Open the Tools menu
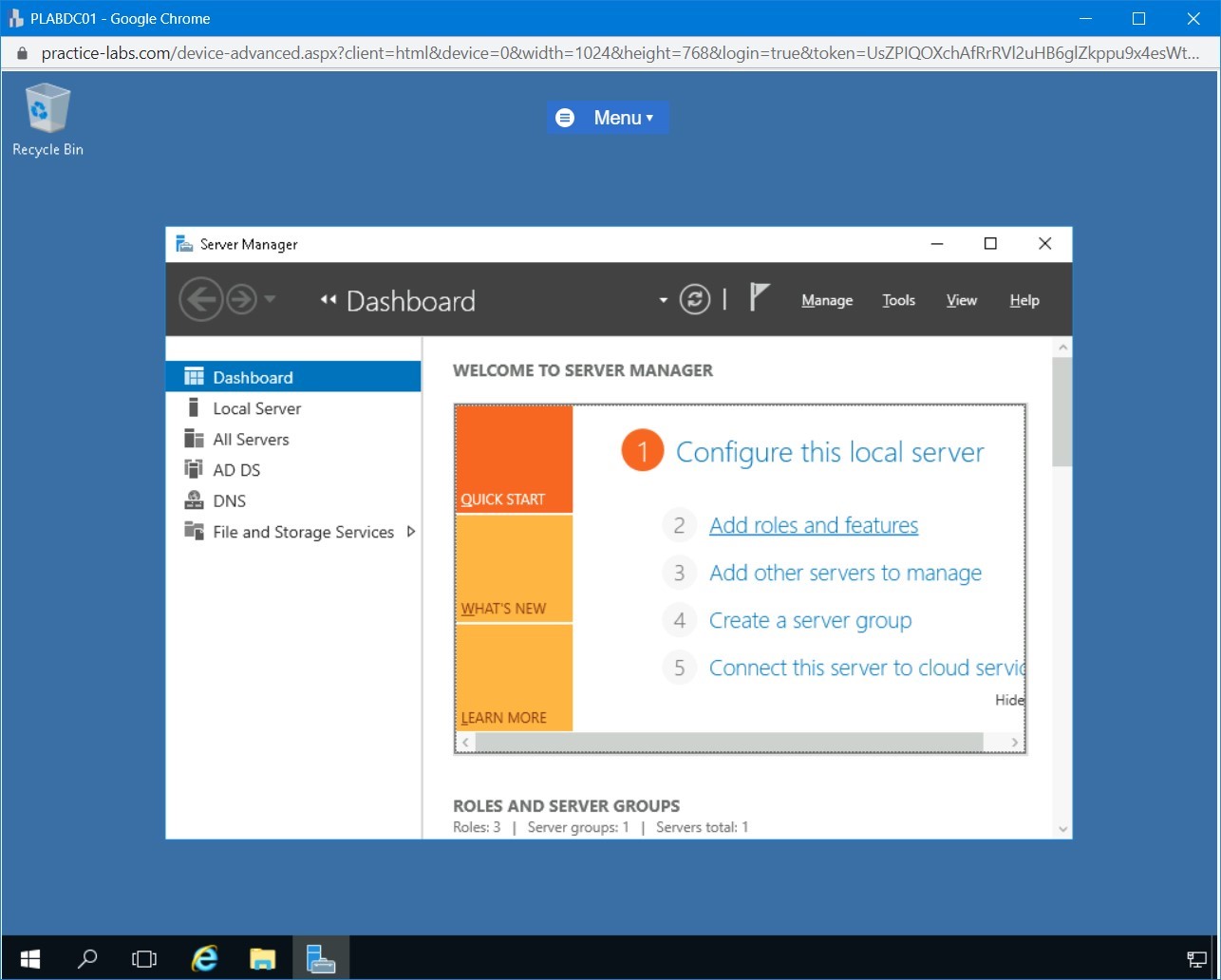 coord(898,300)
